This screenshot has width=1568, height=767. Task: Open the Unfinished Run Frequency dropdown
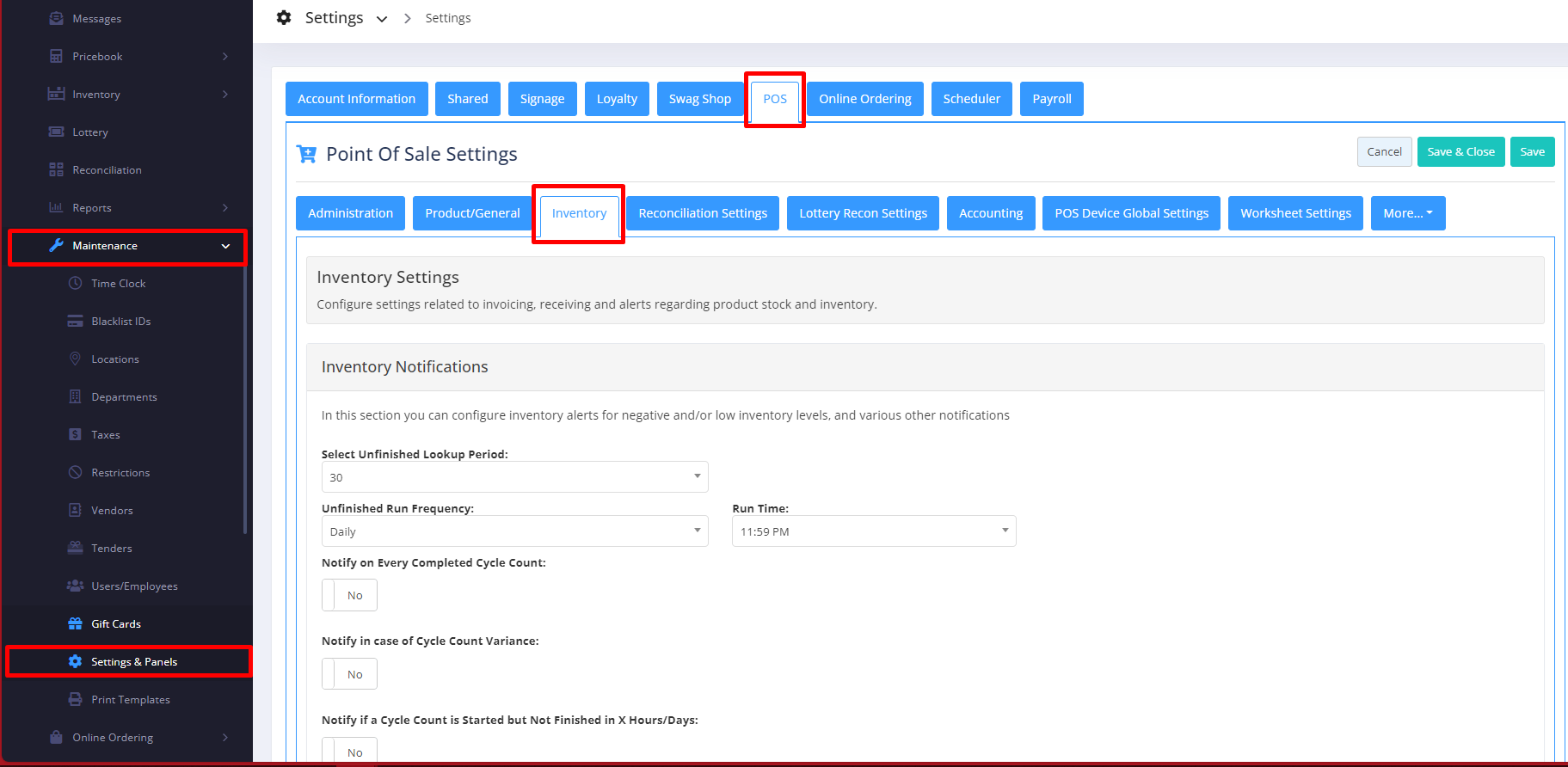(x=514, y=531)
